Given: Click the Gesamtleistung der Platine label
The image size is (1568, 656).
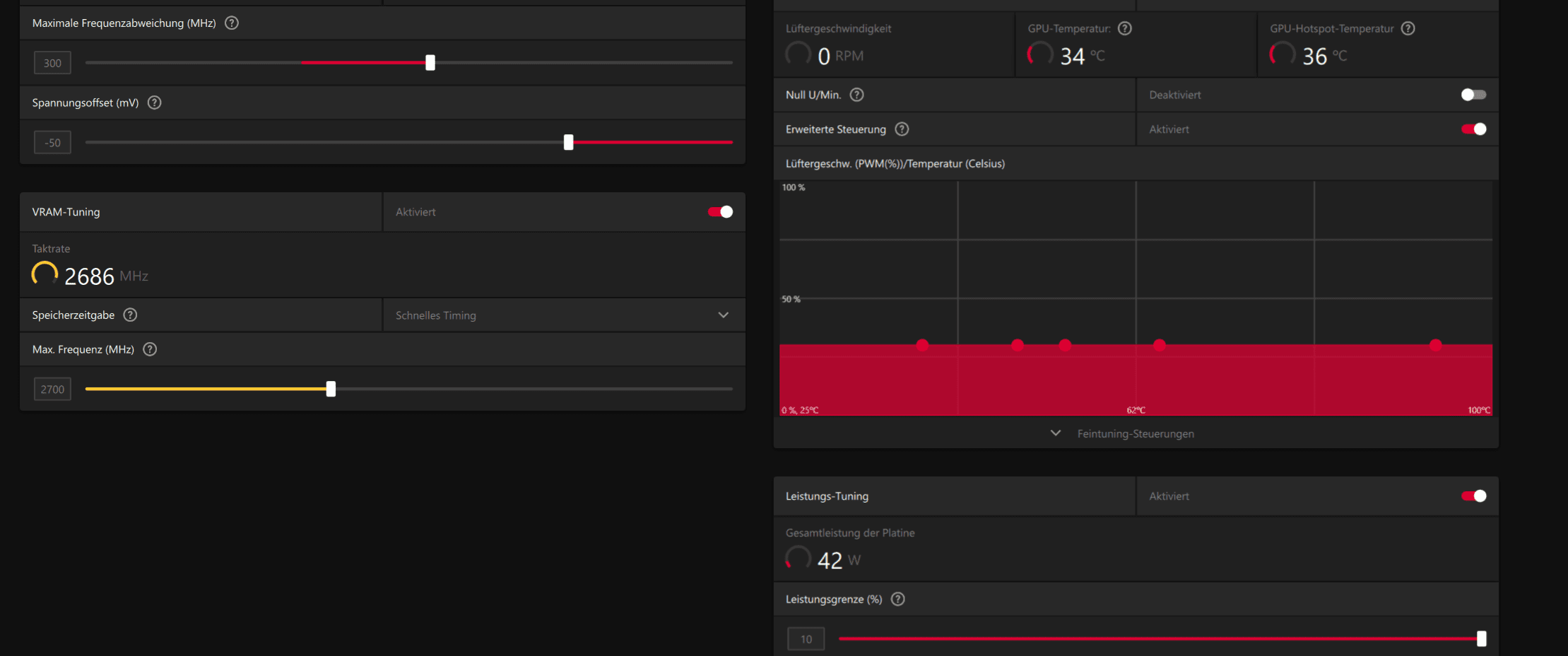Looking at the screenshot, I should 850,533.
